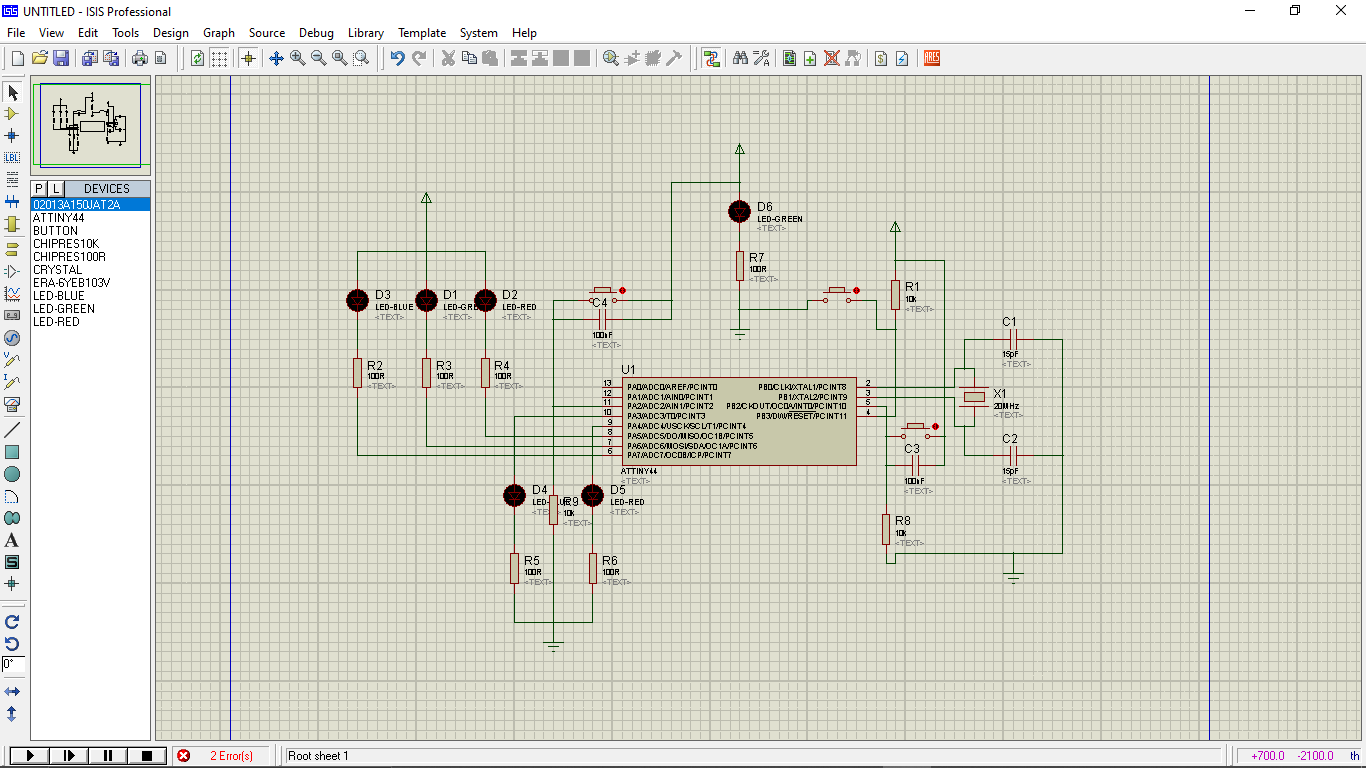Open the Debug menu
Viewport: 1366px width, 768px height.
(316, 33)
